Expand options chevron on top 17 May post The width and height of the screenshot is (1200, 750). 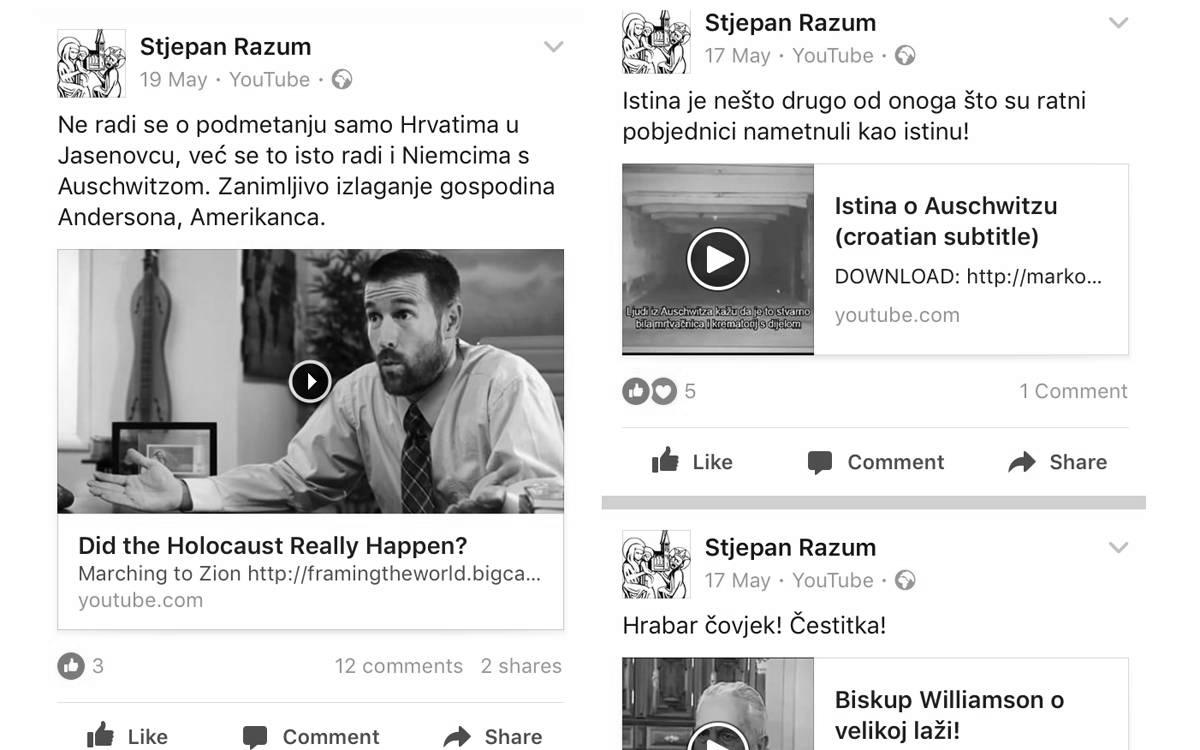[1118, 22]
